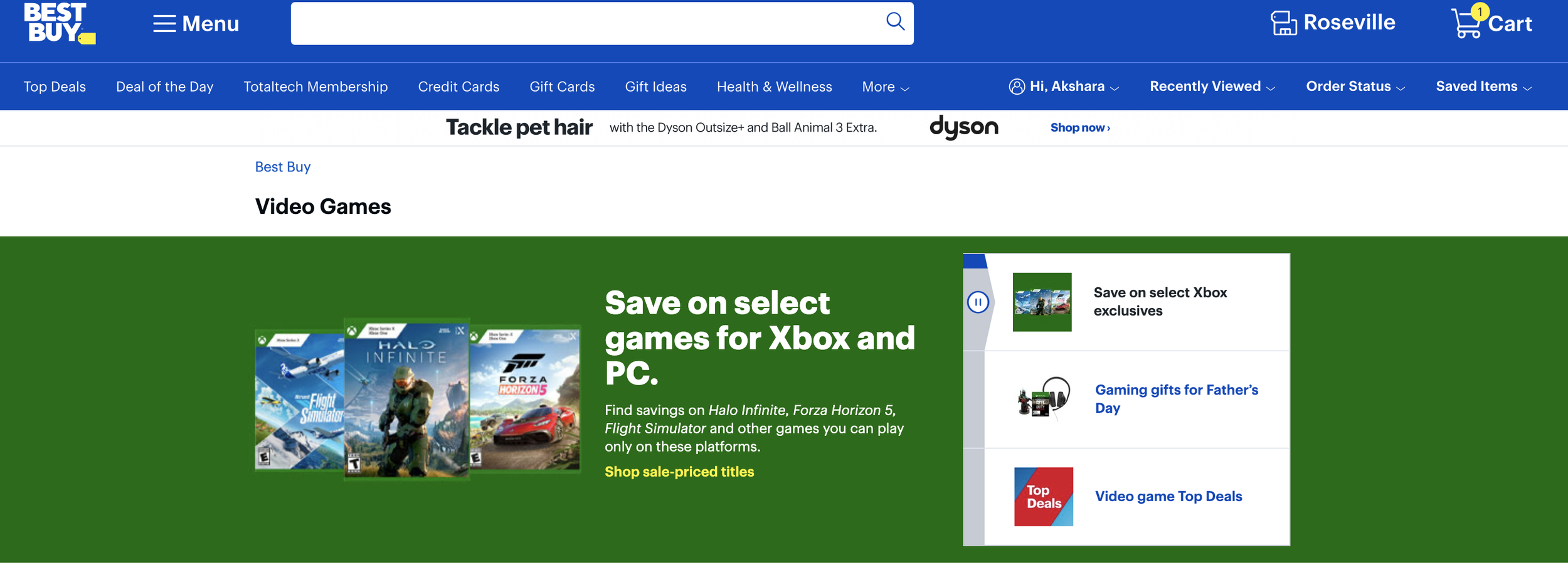Viewport: 1568px width, 584px height.
Task: Open Deal of the Day
Action: (165, 87)
